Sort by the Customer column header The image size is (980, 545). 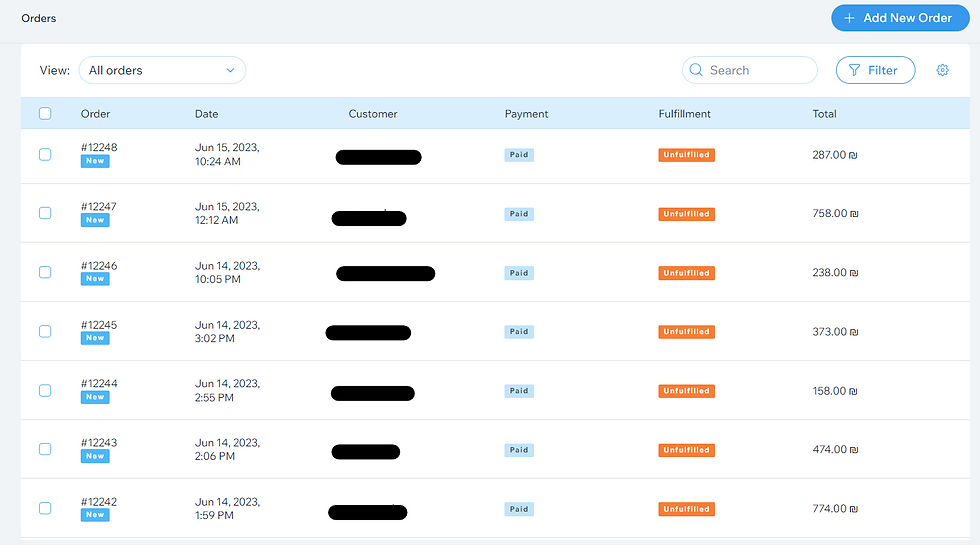372,114
